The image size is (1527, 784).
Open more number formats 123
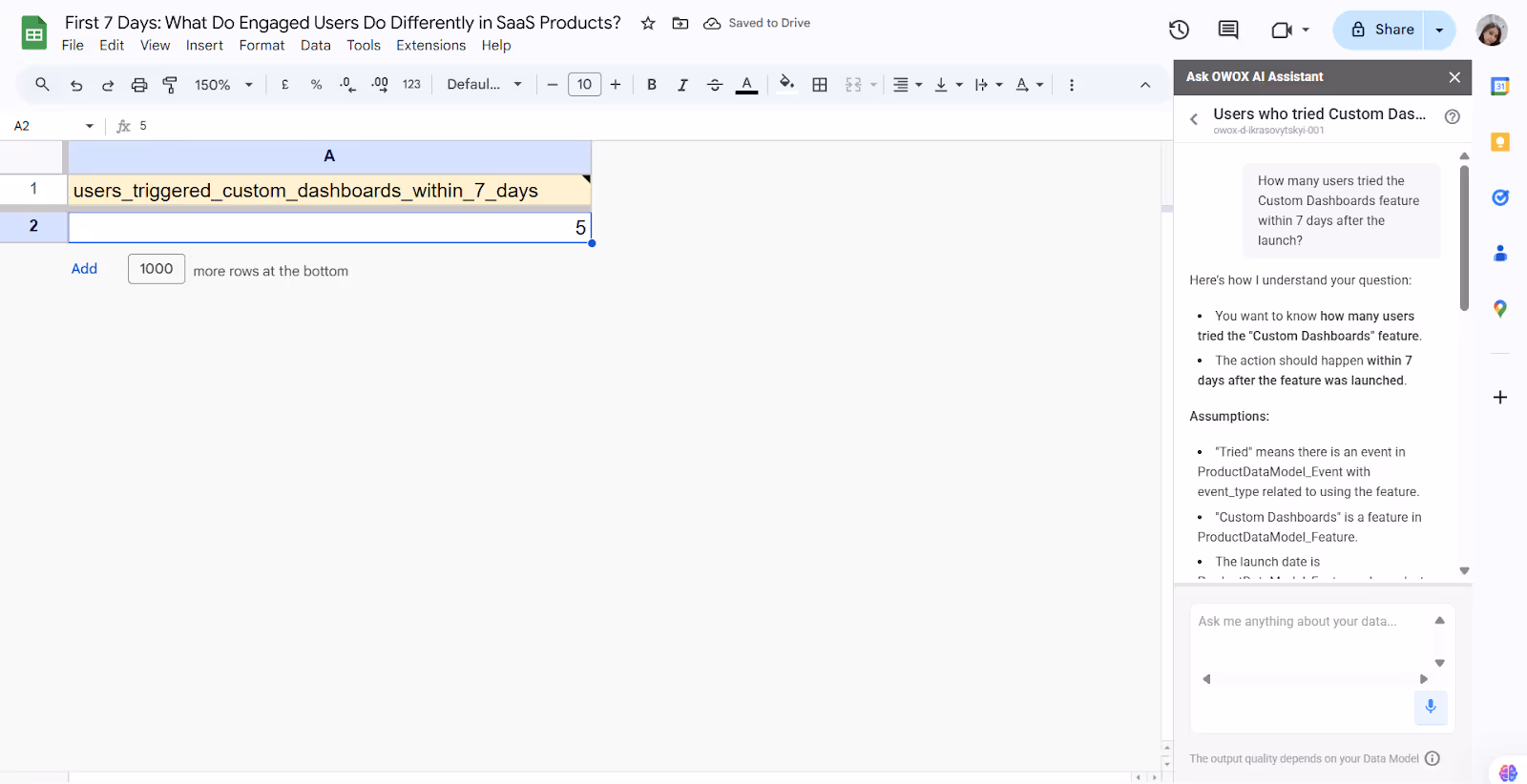coord(411,85)
